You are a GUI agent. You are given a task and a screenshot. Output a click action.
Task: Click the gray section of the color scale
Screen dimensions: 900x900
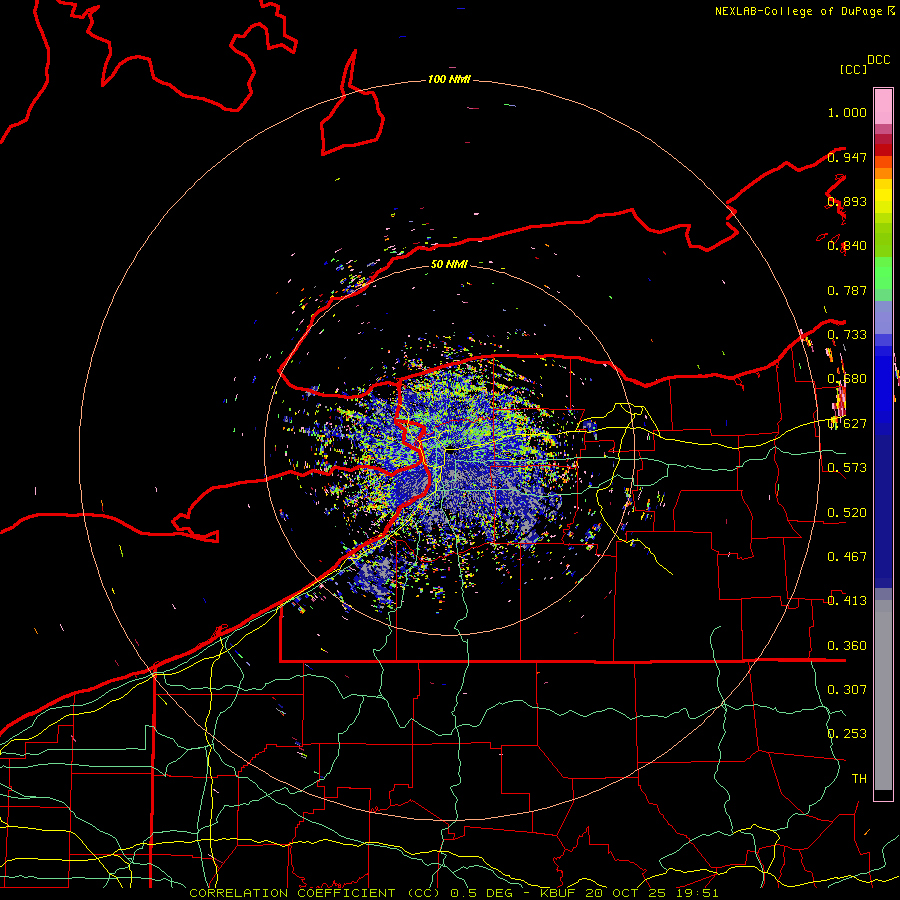click(883, 695)
